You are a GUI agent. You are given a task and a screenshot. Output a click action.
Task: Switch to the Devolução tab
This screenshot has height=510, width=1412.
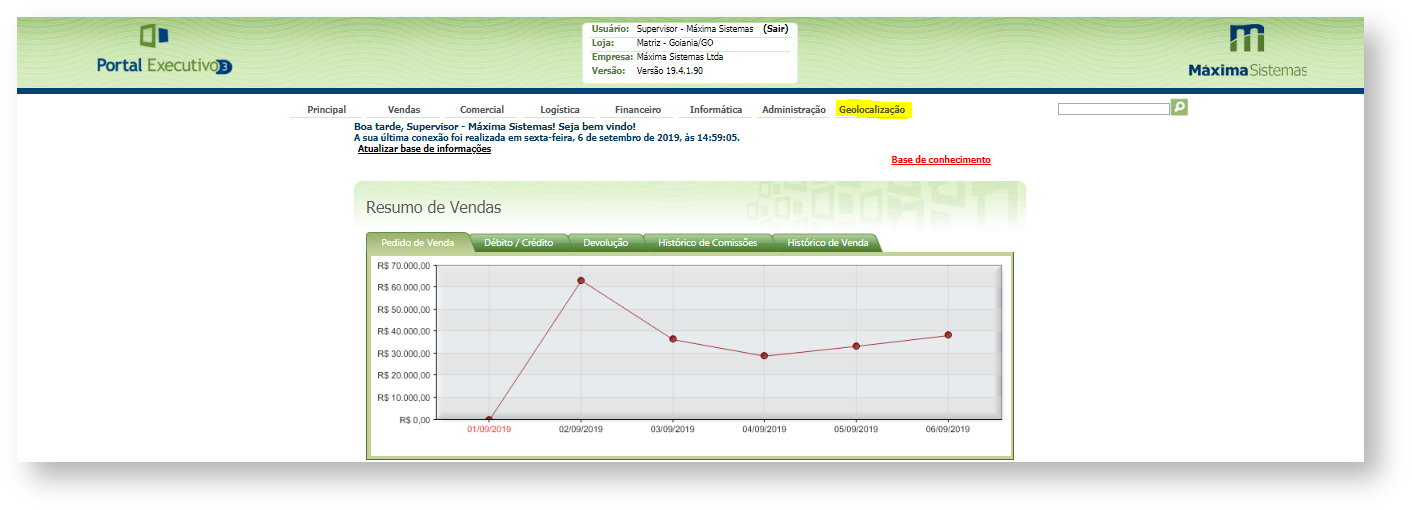click(606, 243)
